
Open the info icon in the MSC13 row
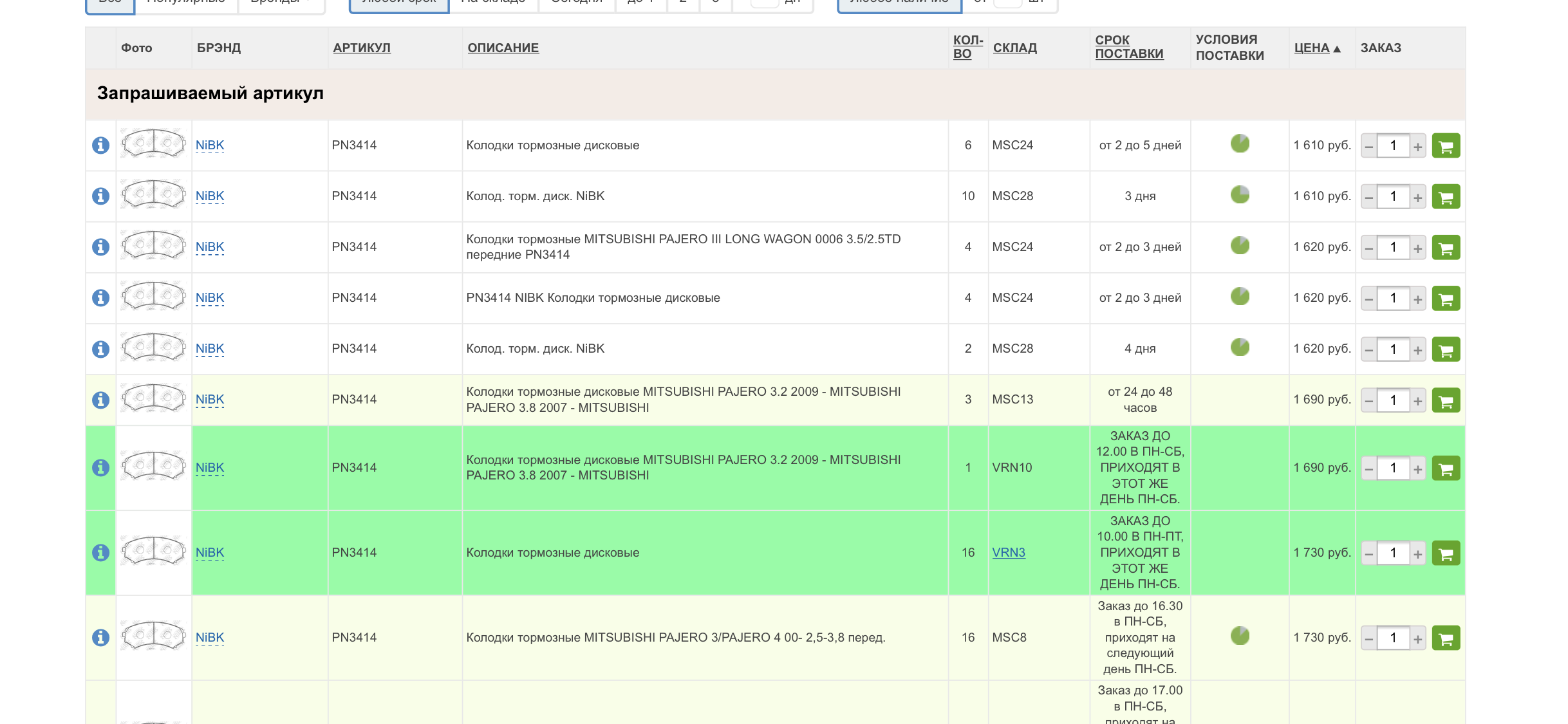pos(100,400)
